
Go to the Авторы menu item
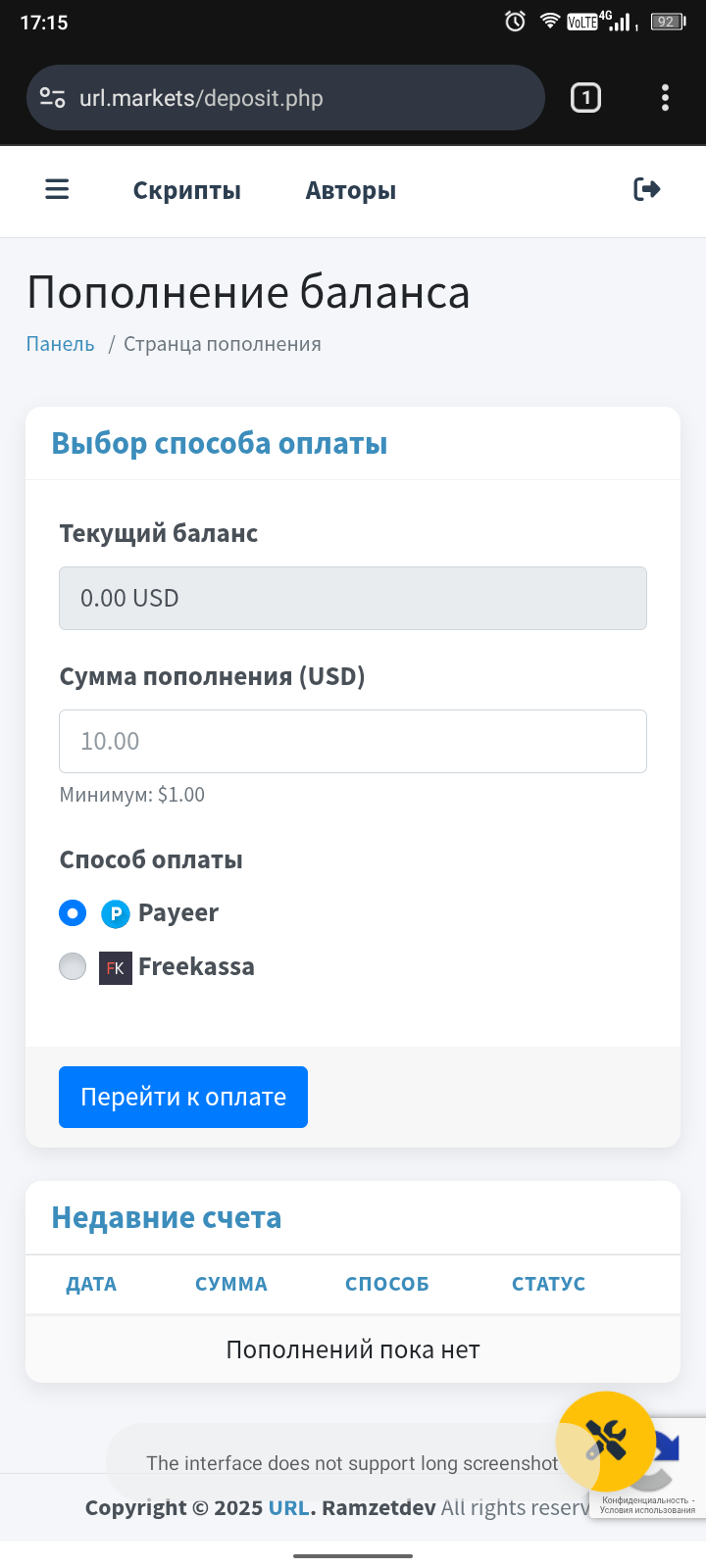click(350, 191)
